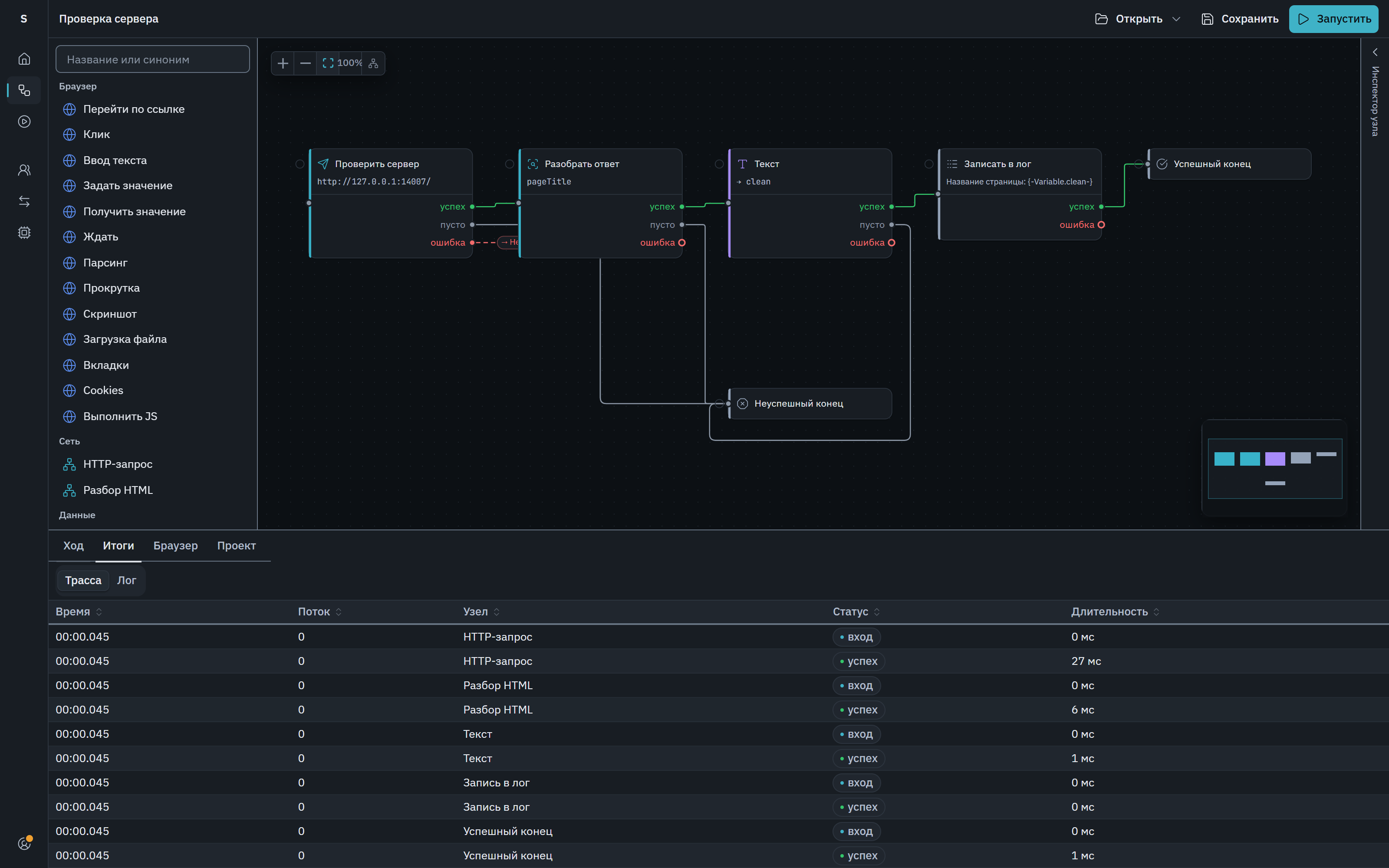Sort table by Узел column

tap(481, 612)
